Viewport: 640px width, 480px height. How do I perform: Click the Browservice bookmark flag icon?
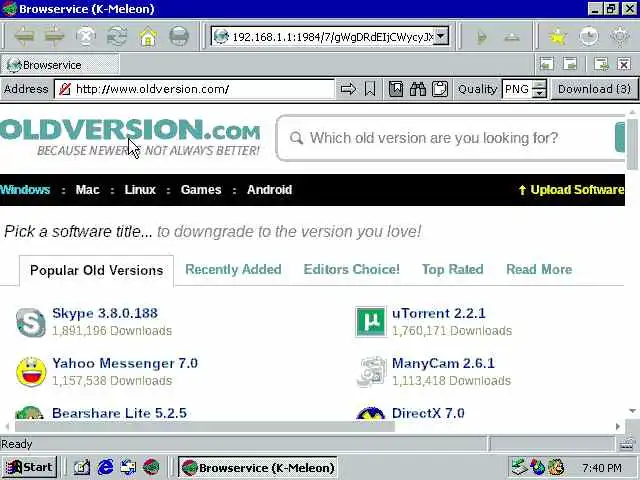370,89
